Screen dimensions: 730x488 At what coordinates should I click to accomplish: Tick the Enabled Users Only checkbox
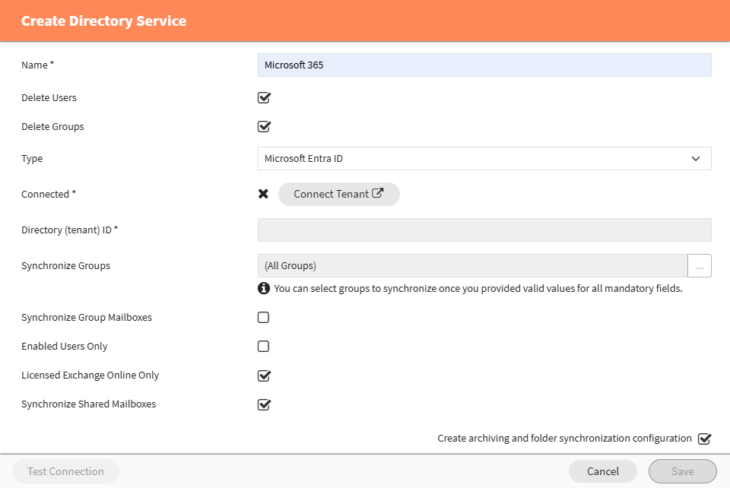point(264,346)
